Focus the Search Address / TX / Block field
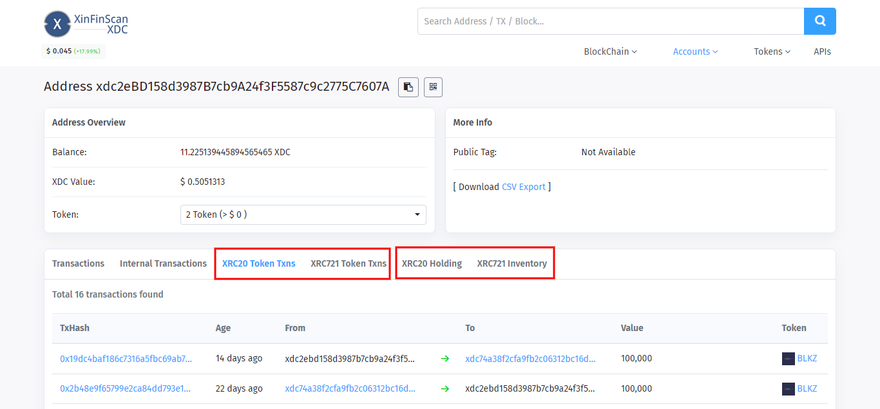The width and height of the screenshot is (880, 409). pos(610,21)
